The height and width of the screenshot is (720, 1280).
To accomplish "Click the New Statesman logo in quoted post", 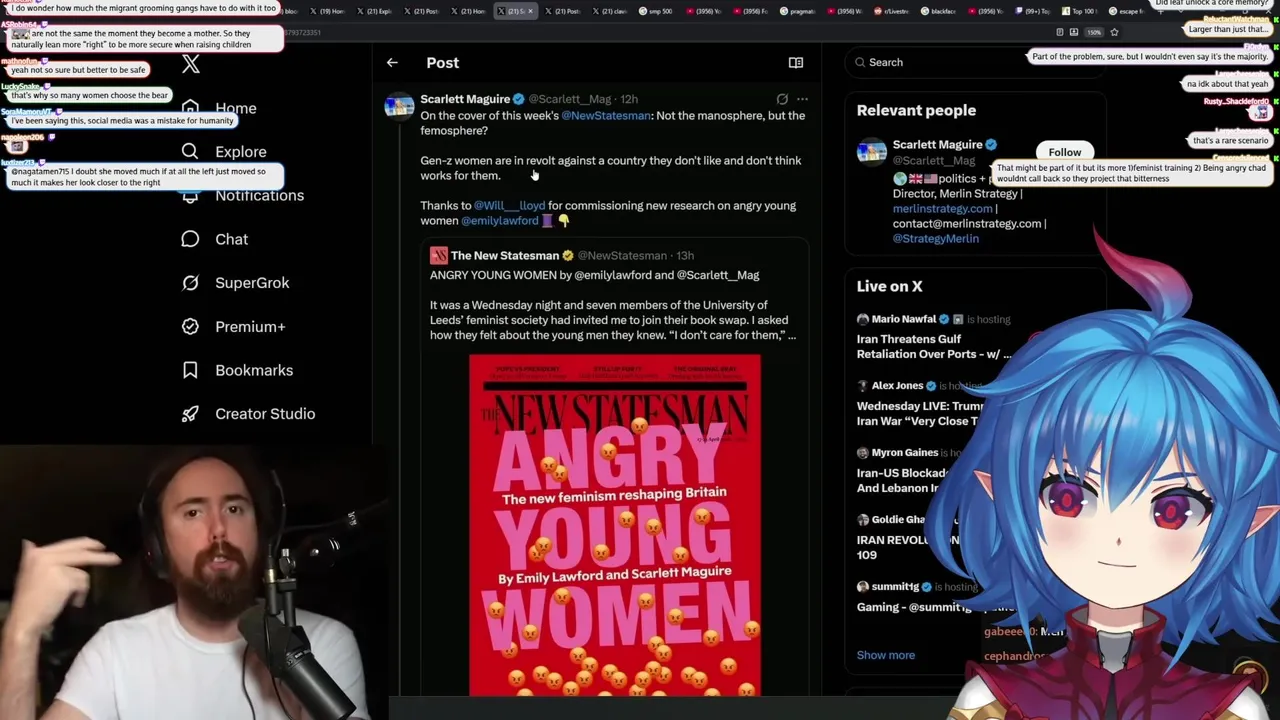I will click(438, 255).
